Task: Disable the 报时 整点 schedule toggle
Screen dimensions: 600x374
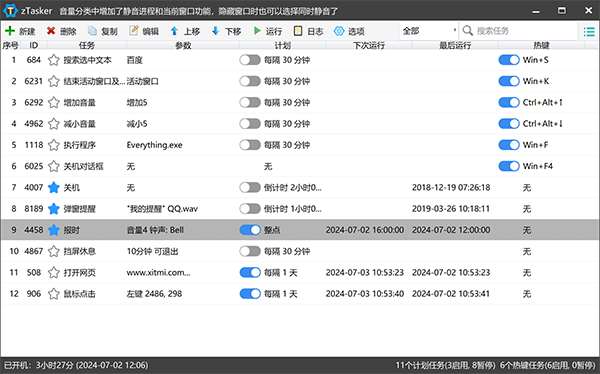Action: click(250, 230)
